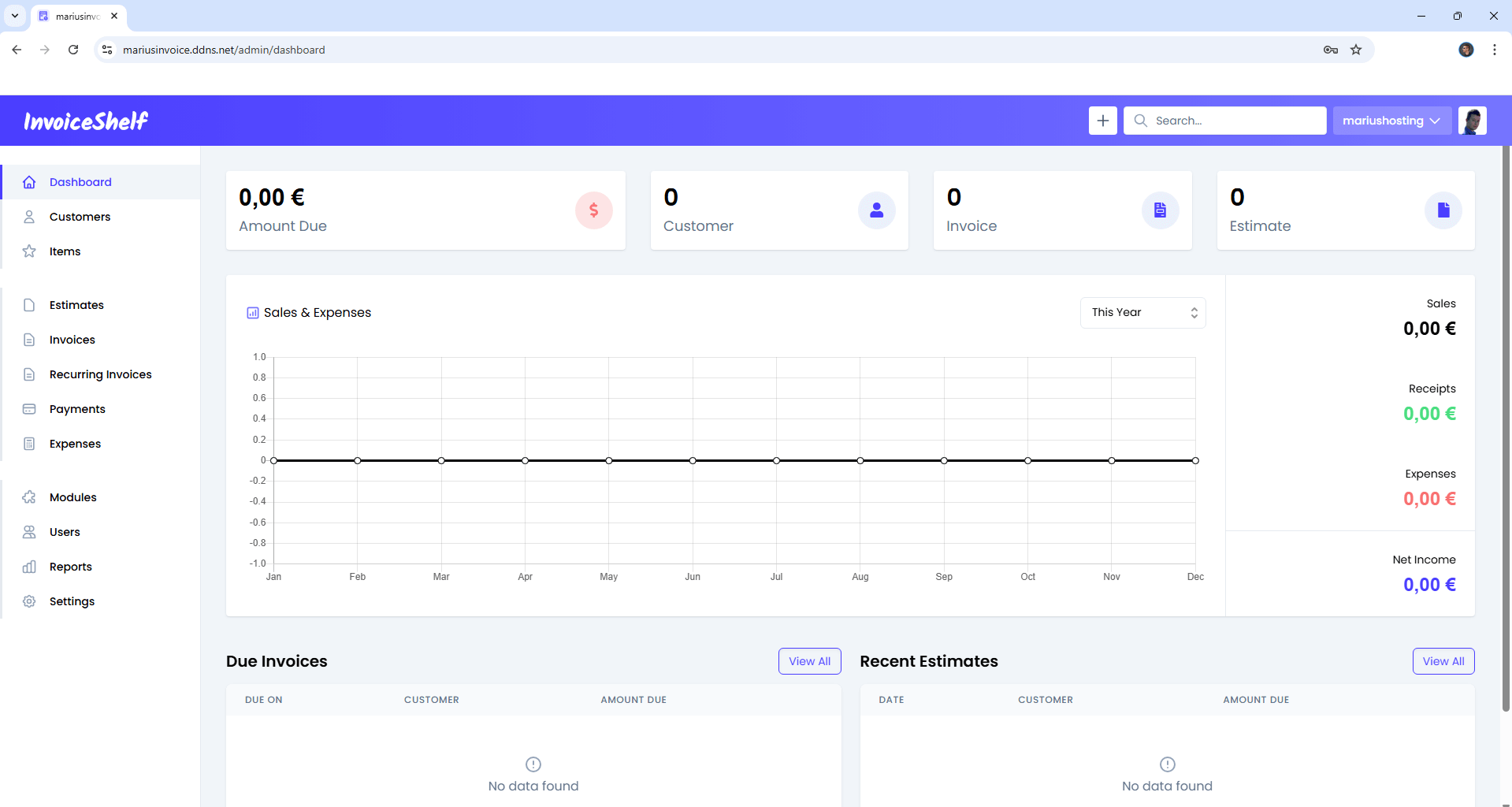Bookmark this page with the star icon
The image size is (1512, 807).
[1356, 50]
